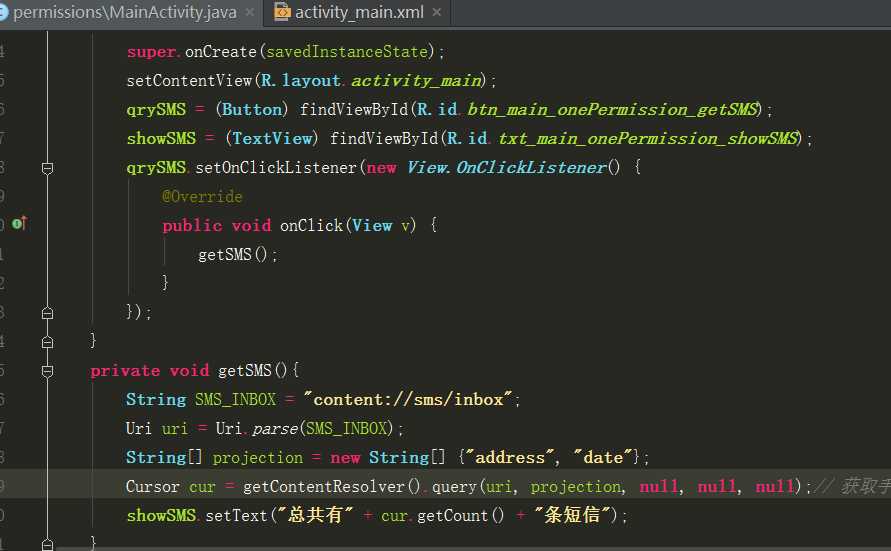
Task: Click on '(TextView)' cast text
Action: [x=272, y=139]
